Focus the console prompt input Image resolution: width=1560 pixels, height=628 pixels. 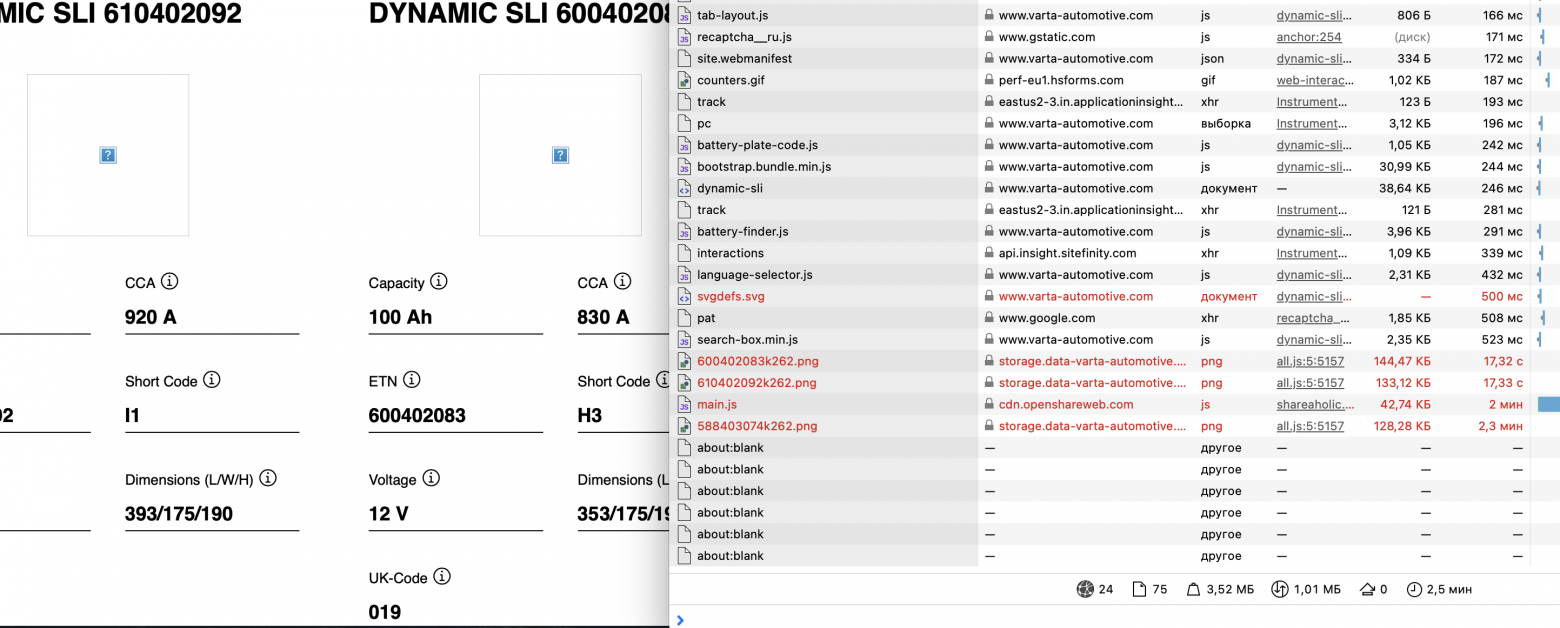1120,619
